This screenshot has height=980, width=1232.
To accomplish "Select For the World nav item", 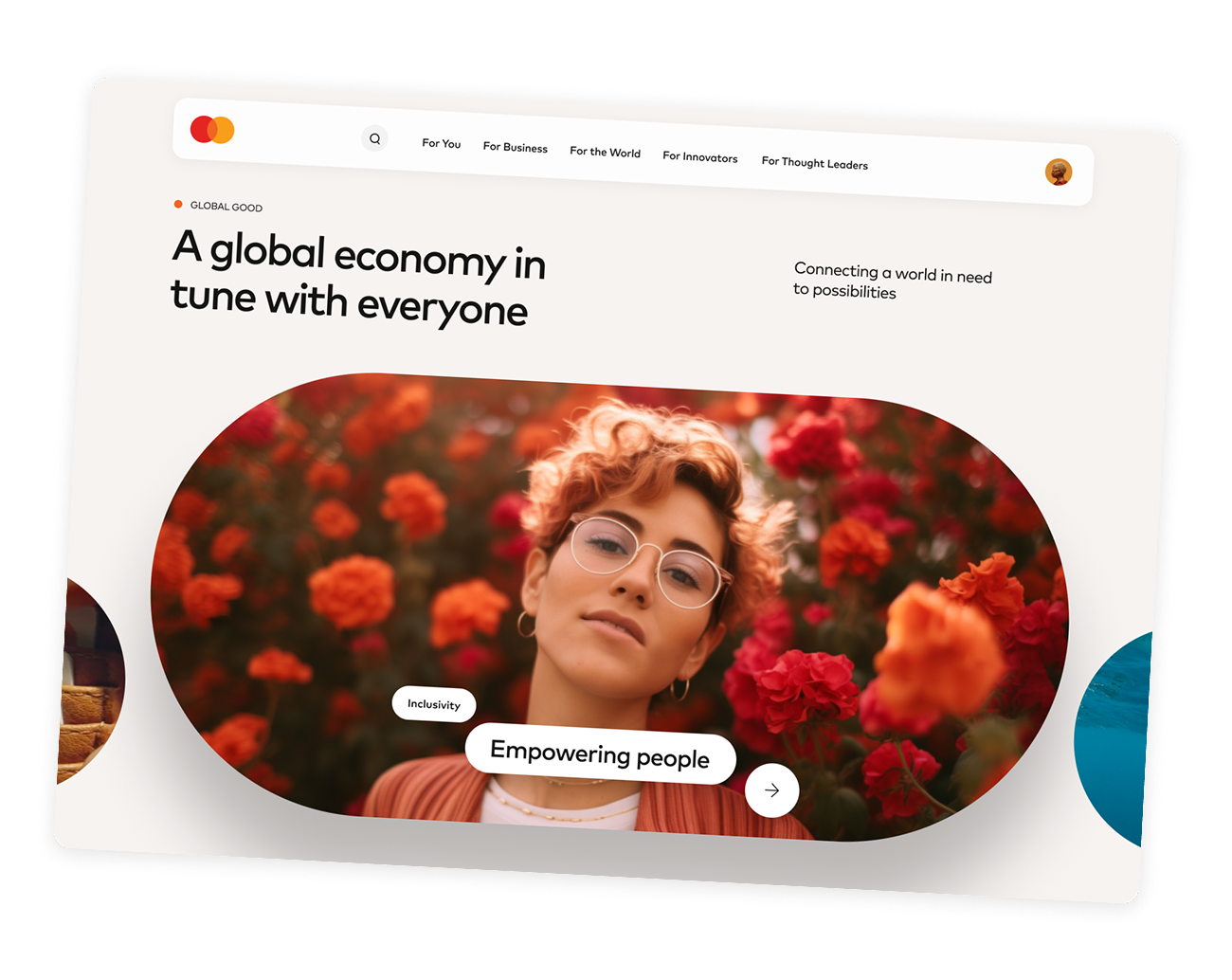I will pyautogui.click(x=606, y=152).
